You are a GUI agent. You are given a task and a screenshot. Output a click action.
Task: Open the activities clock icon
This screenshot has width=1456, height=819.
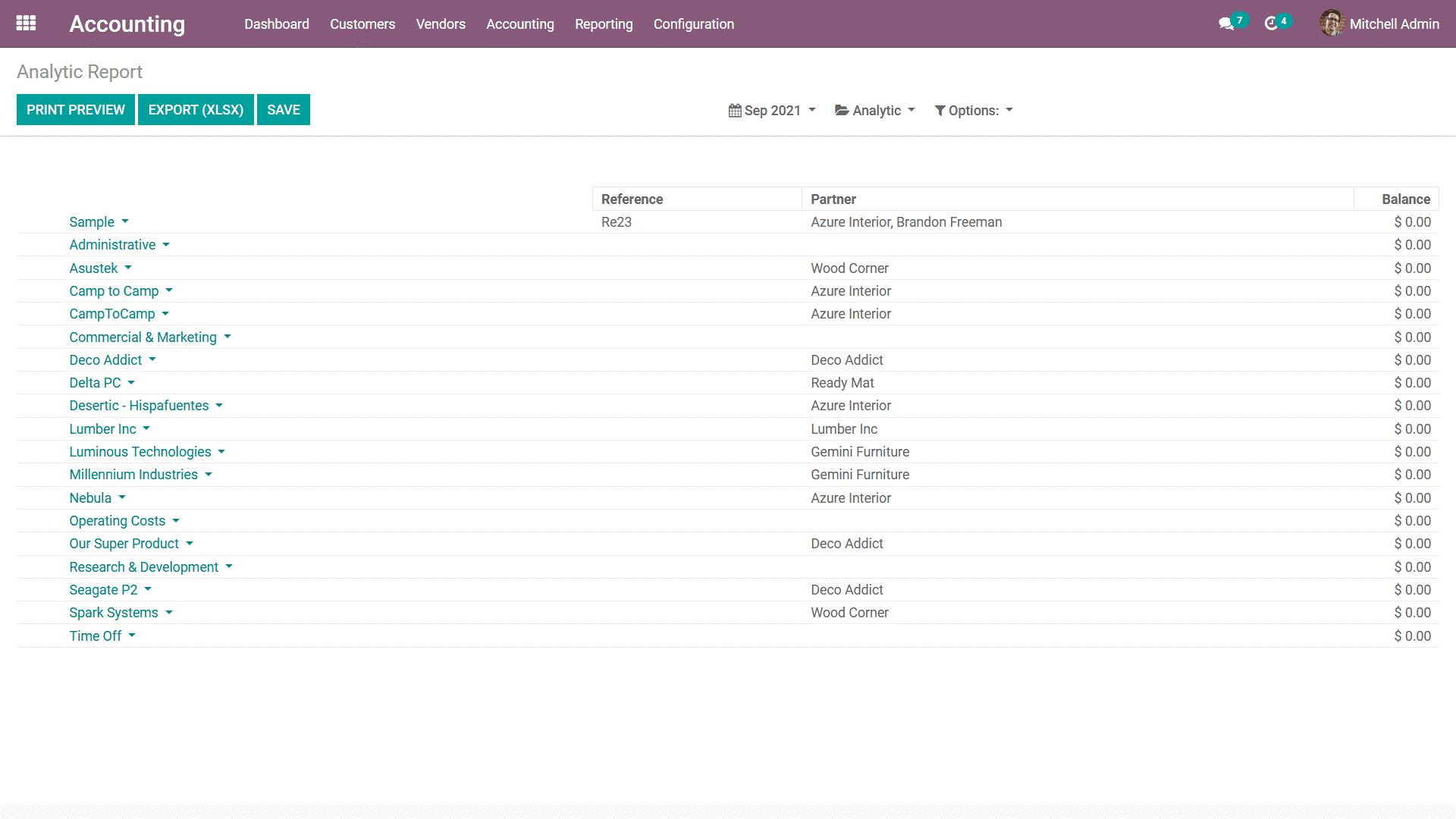1271,24
